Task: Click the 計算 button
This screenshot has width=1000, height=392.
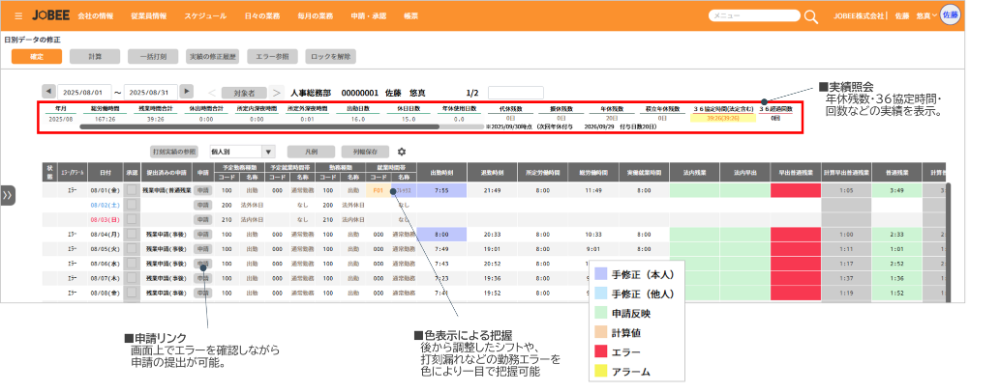Action: (95, 56)
